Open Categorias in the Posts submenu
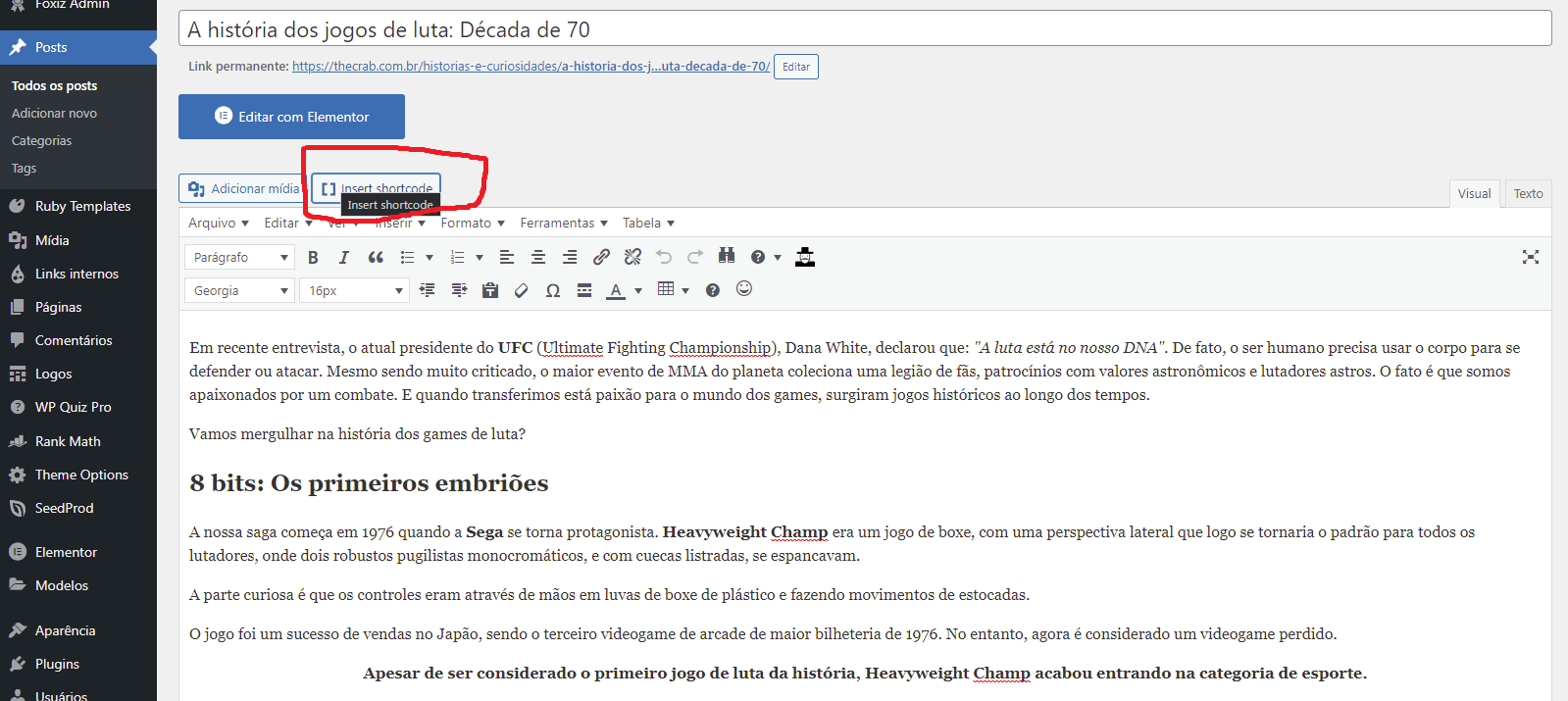1568x701 pixels. click(x=41, y=141)
